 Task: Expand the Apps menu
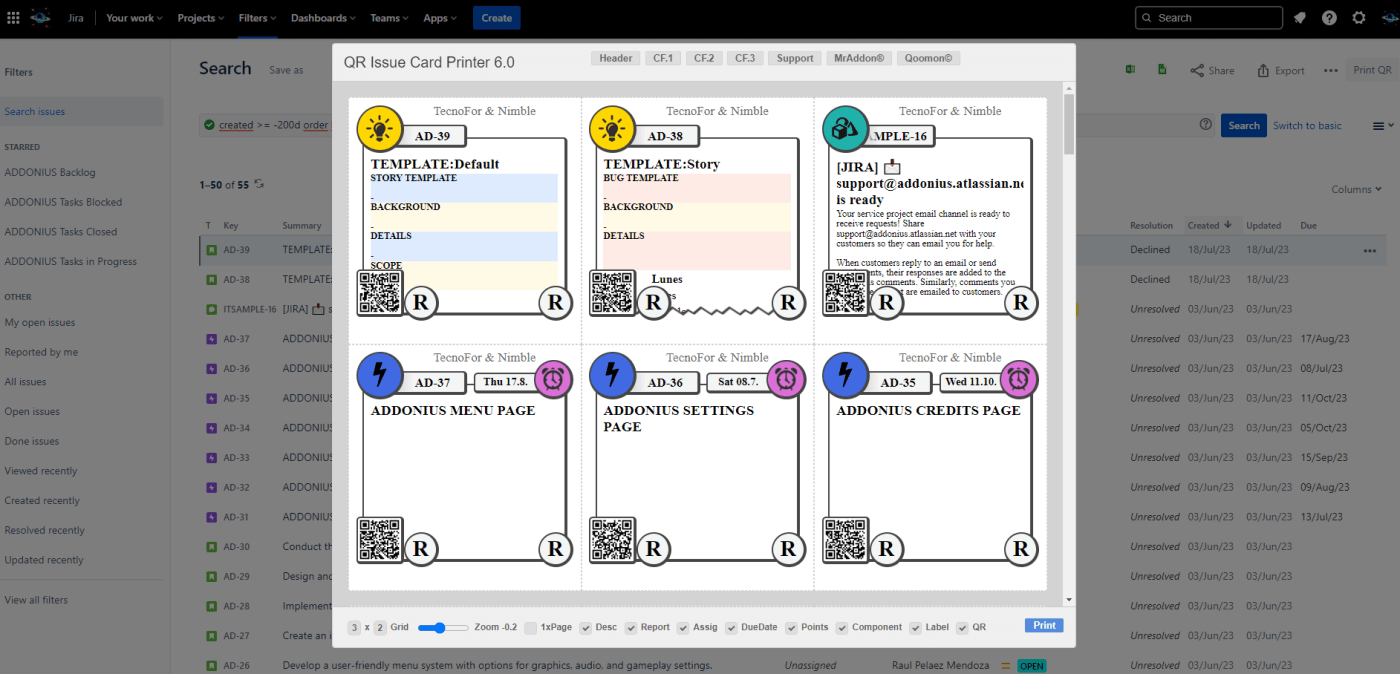coord(440,18)
